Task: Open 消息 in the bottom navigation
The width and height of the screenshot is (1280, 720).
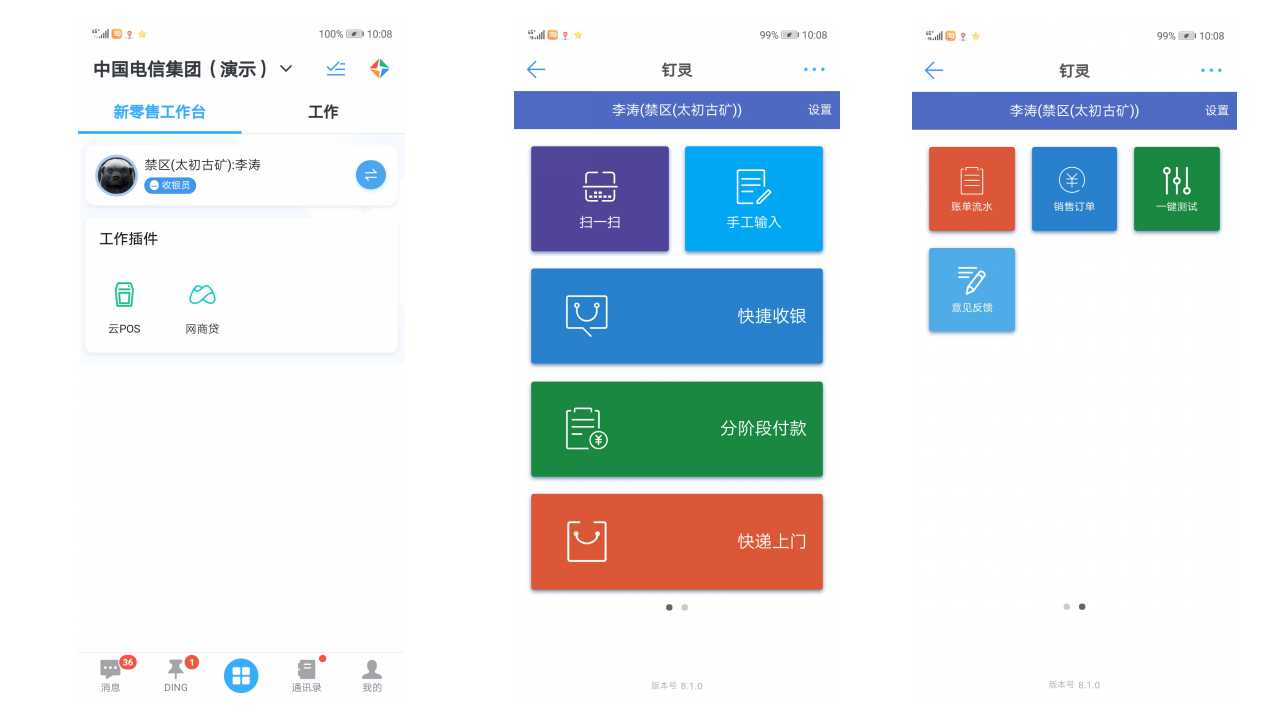Action: (111, 676)
